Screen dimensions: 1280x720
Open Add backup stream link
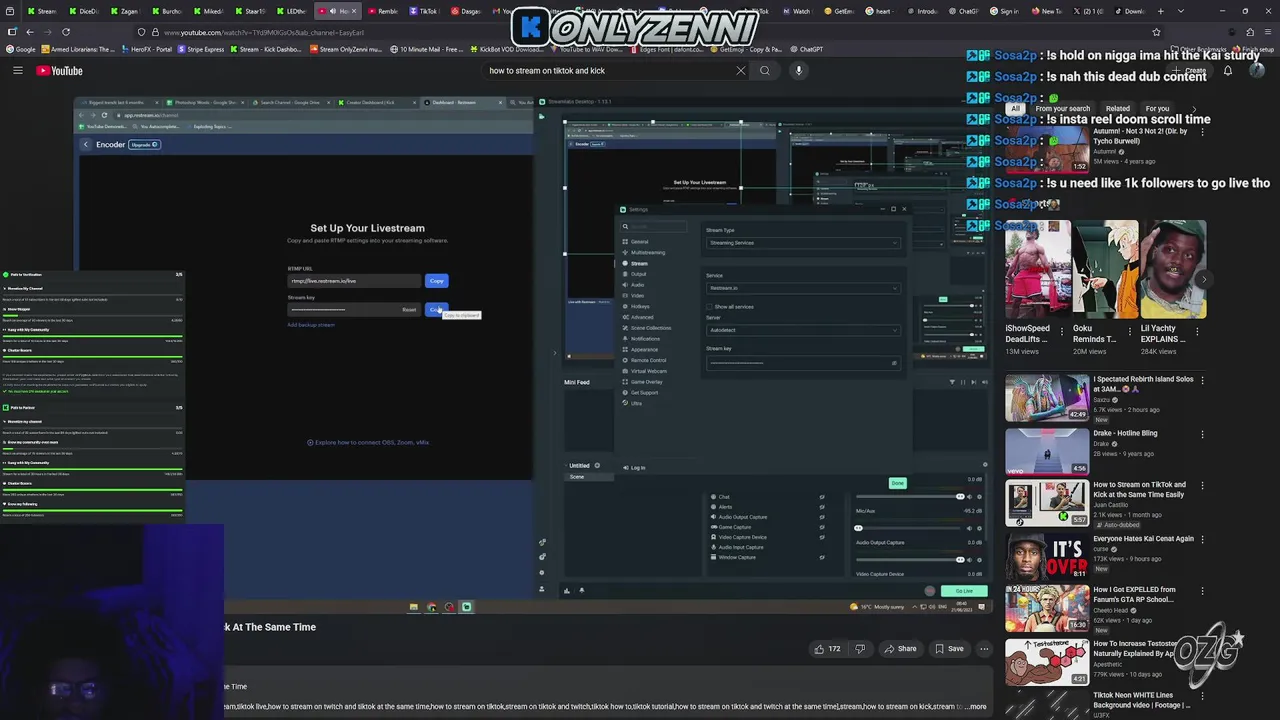point(311,325)
